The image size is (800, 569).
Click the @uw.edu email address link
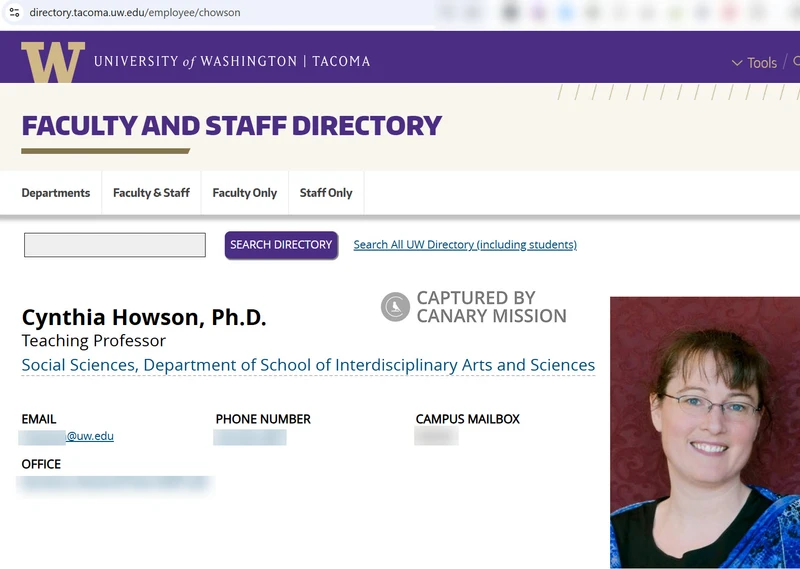coord(89,437)
